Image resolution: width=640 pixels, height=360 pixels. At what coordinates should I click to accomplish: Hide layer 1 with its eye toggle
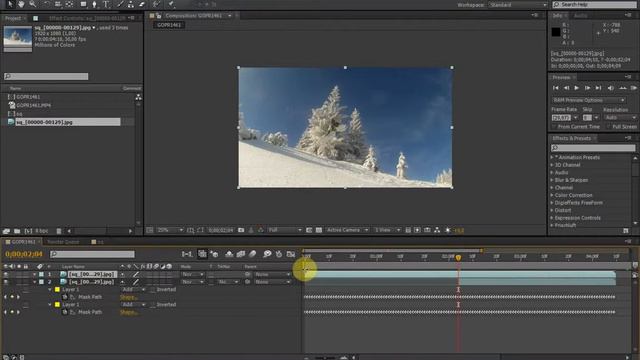point(6,274)
